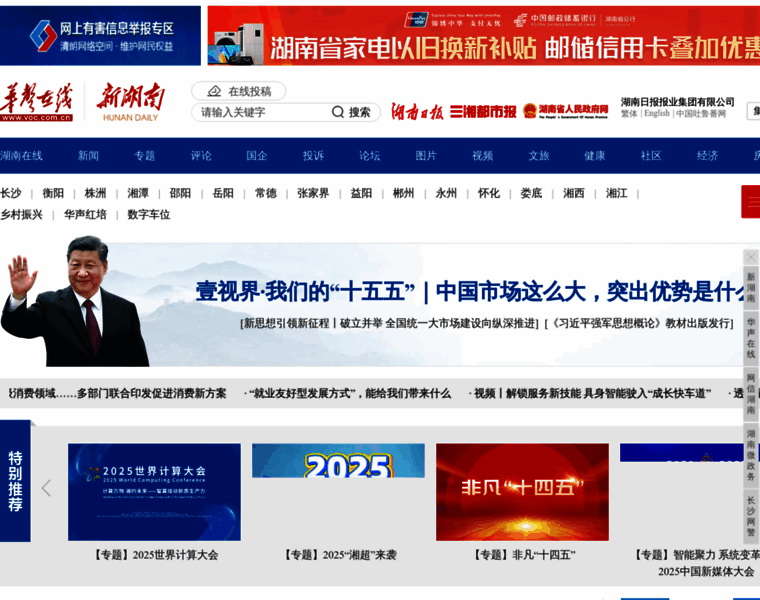
Task: Open the 华声红培 link
Action: coord(85,215)
